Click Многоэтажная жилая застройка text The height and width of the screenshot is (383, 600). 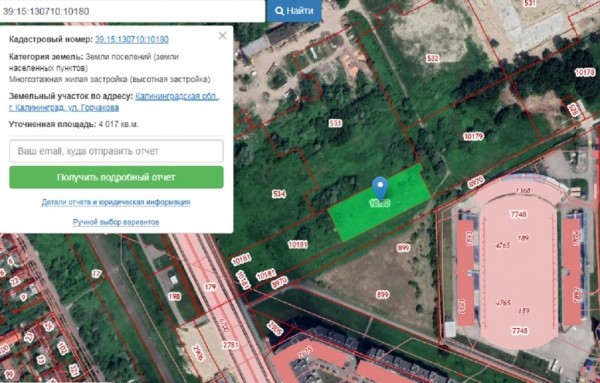coord(109,79)
